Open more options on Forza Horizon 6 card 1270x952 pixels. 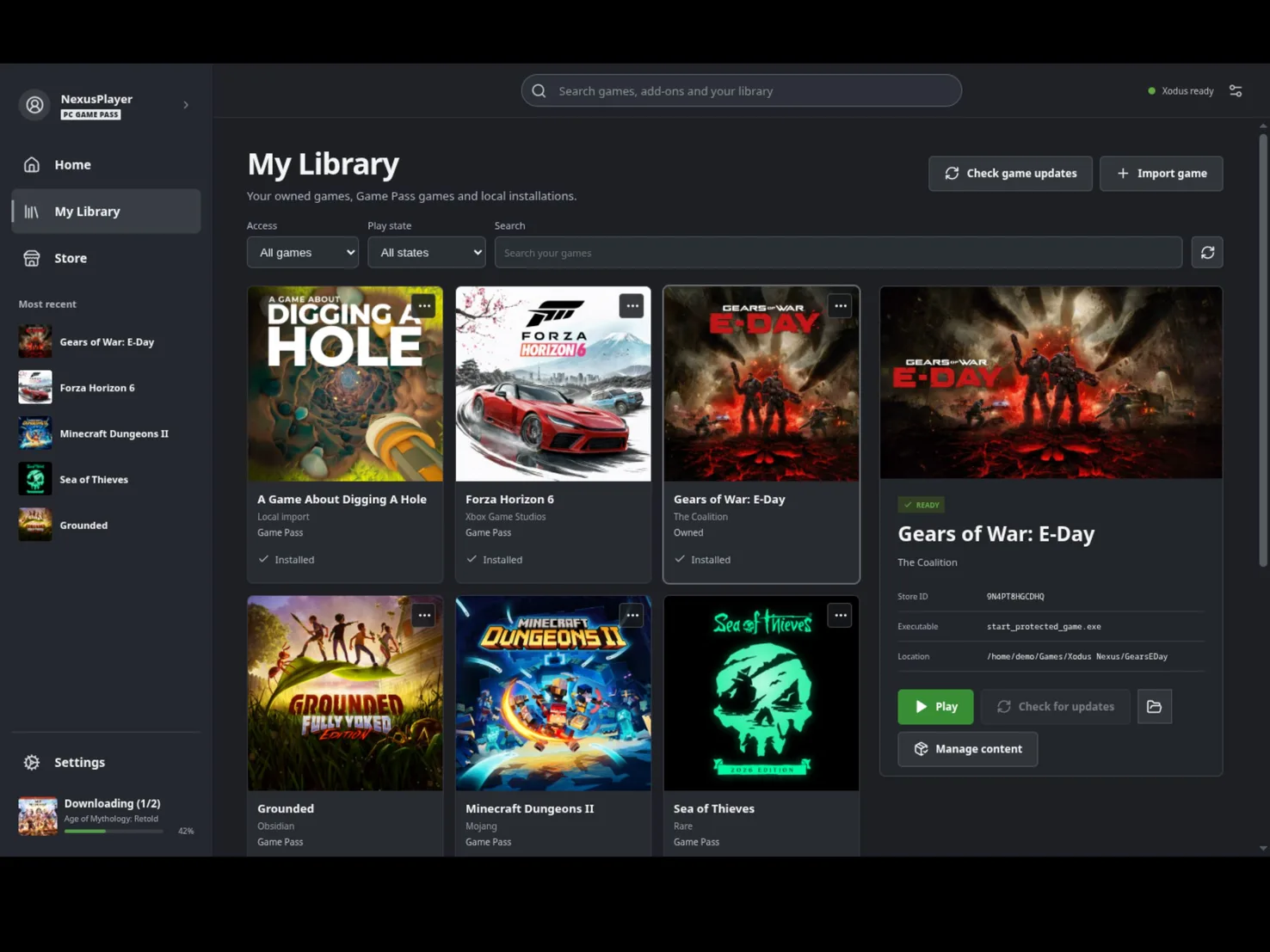coord(632,305)
